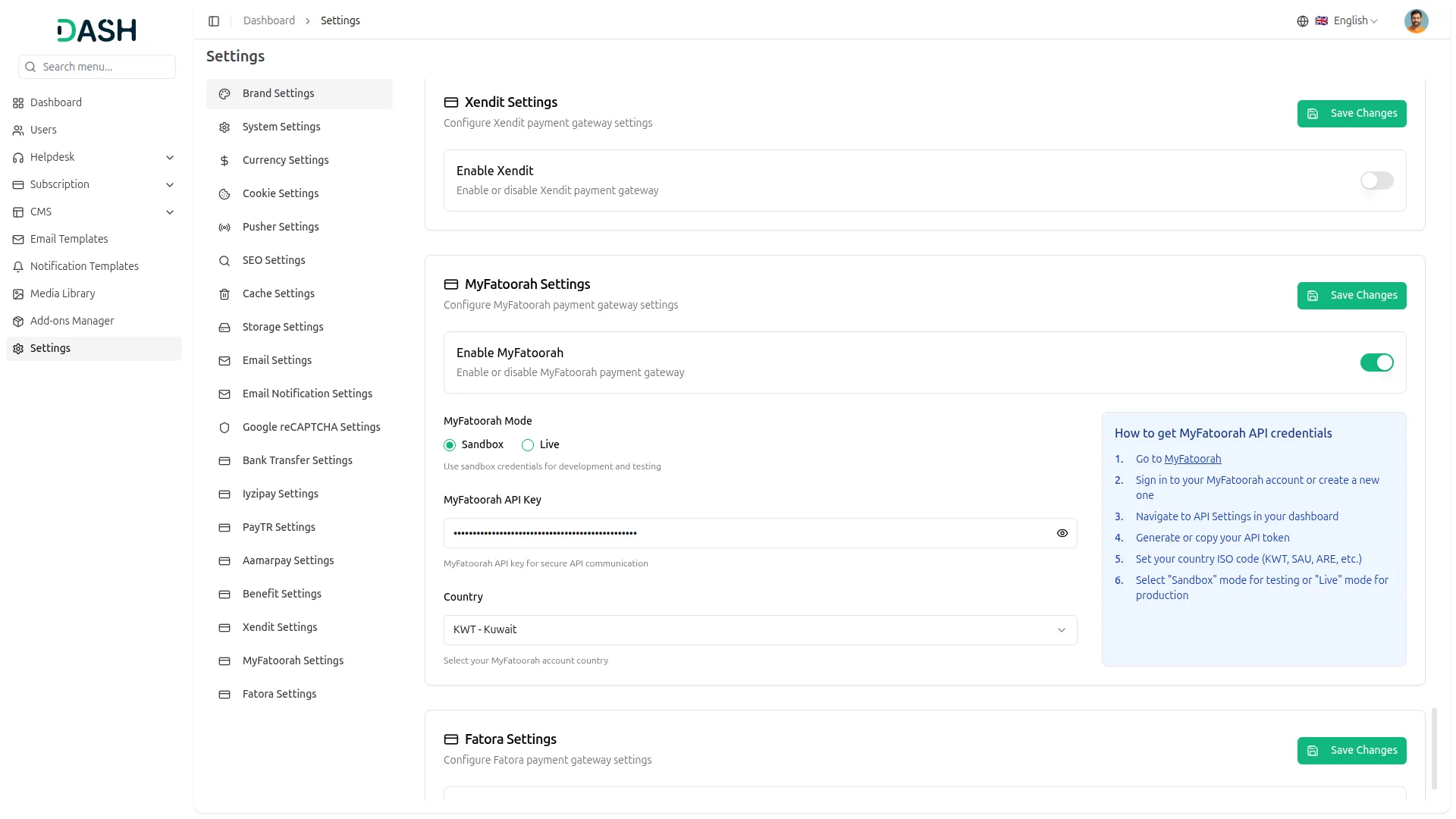Click the Google reCAPTCHA shield icon
Image resolution: width=1456 pixels, height=819 pixels.
coord(224,428)
